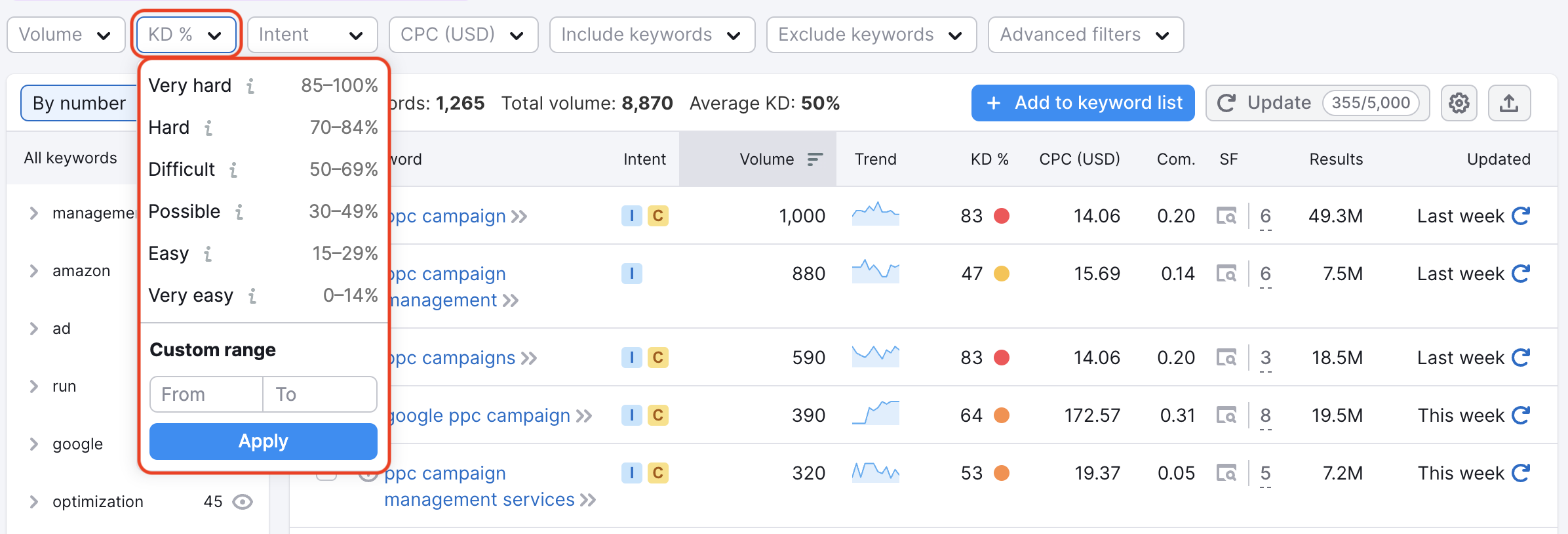1568x534 pixels.
Task: Click SF count 8 in 390 row
Action: (1266, 415)
